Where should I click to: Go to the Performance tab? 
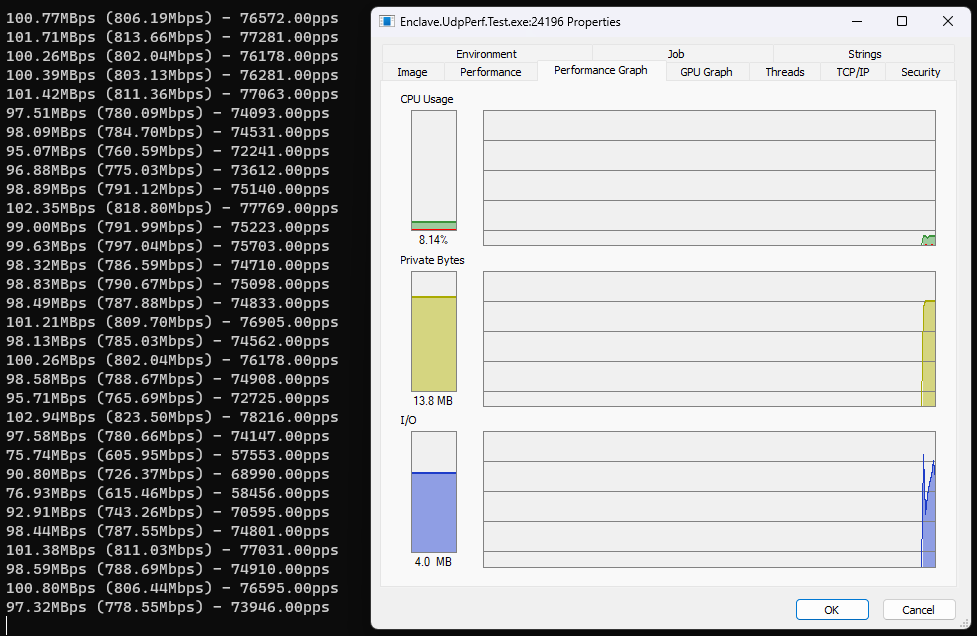tap(490, 72)
